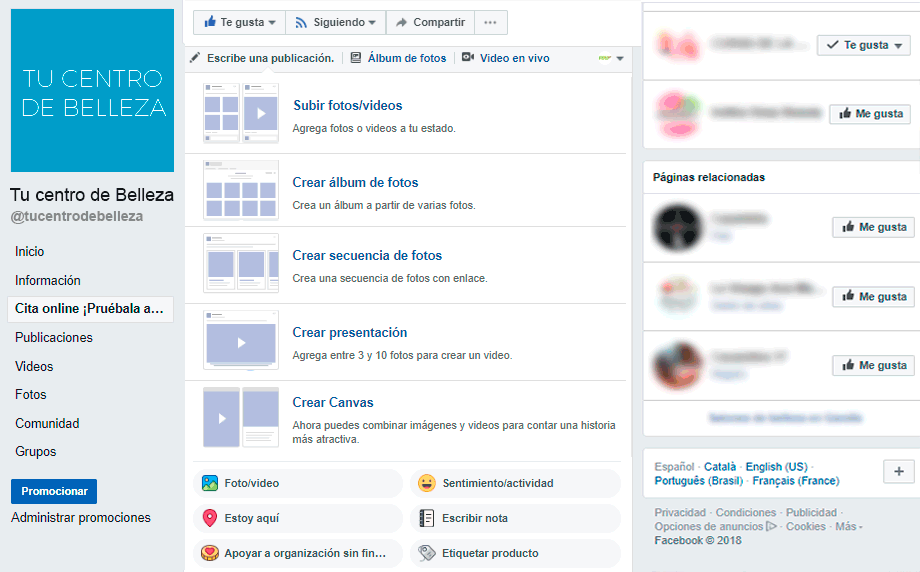Open the Fotos section
This screenshot has height=572, width=920.
31,394
